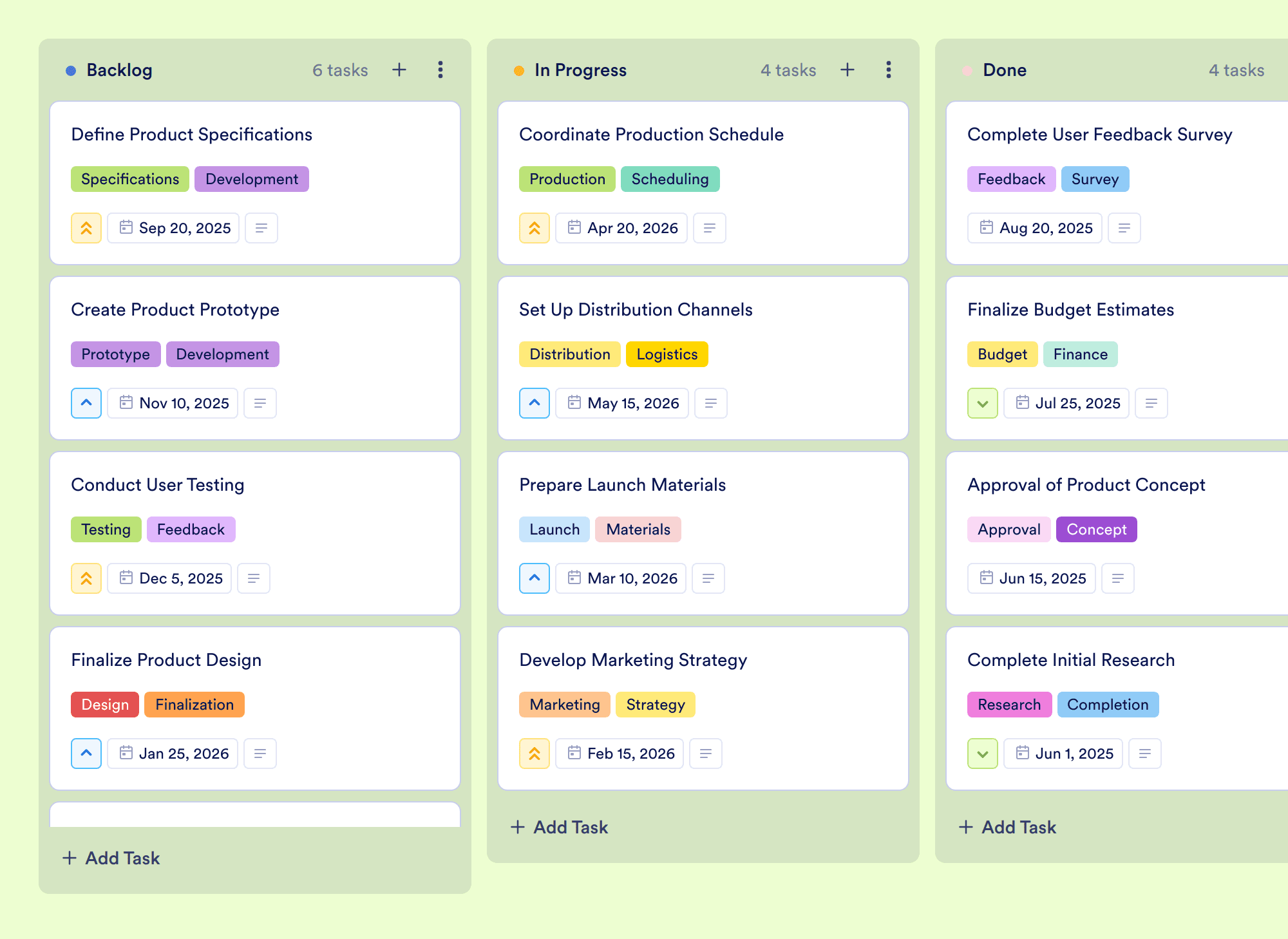Click description icon on Coordinate Production Schedule card
Image resolution: width=1288 pixels, height=939 pixels.
coord(710,228)
